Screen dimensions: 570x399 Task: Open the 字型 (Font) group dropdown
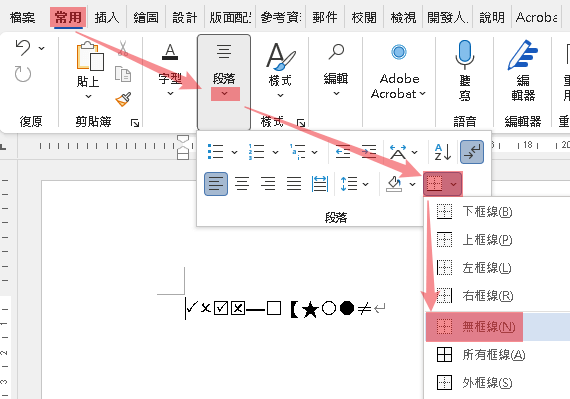click(x=170, y=69)
